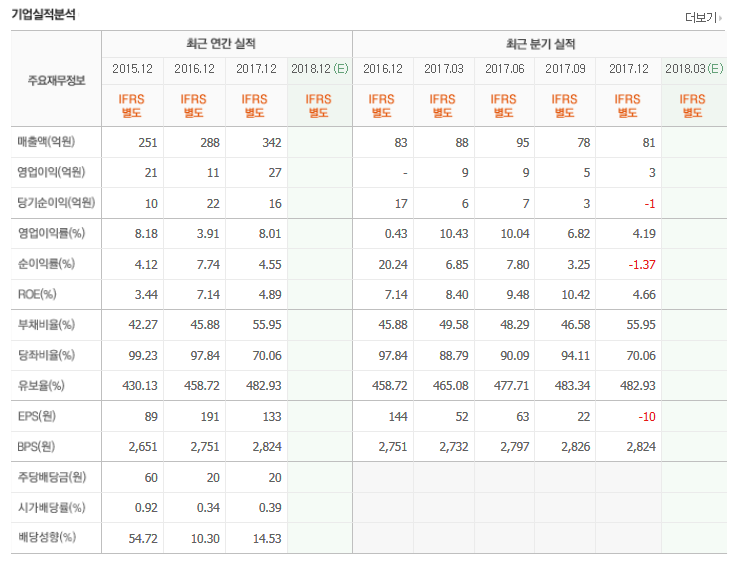Click the red -1.37 net margin value
The height and width of the screenshot is (561, 737).
coord(642,265)
